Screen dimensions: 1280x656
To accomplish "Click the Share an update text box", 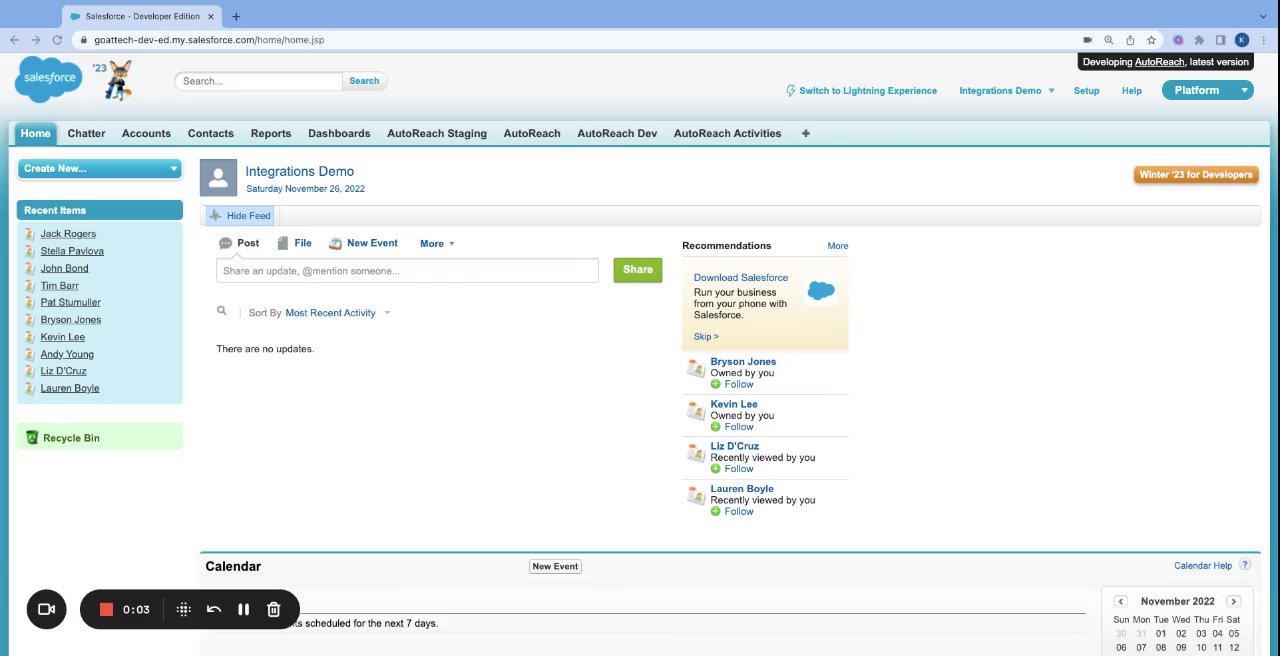I will [407, 270].
